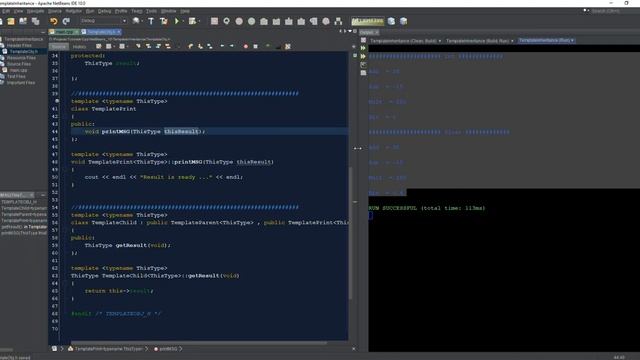Viewport: 640px width, 360px height.
Task: Open the Debug configuration combo box
Action: pyautogui.click(x=103, y=21)
